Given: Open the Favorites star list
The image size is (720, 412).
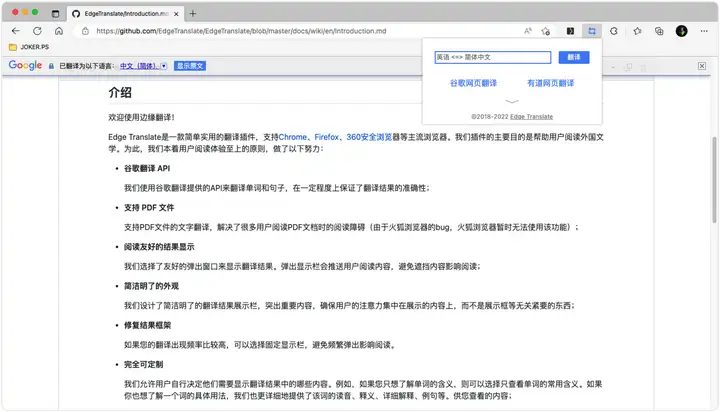Looking at the screenshot, I should [637, 31].
